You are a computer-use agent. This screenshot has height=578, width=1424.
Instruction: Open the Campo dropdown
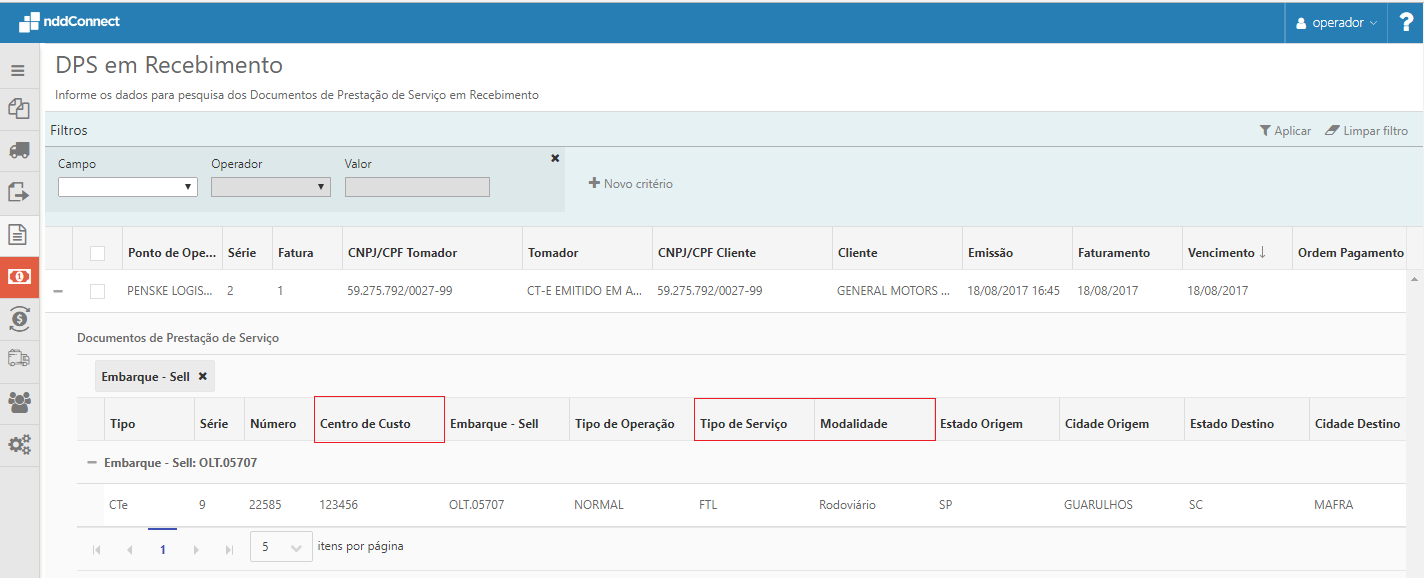127,187
